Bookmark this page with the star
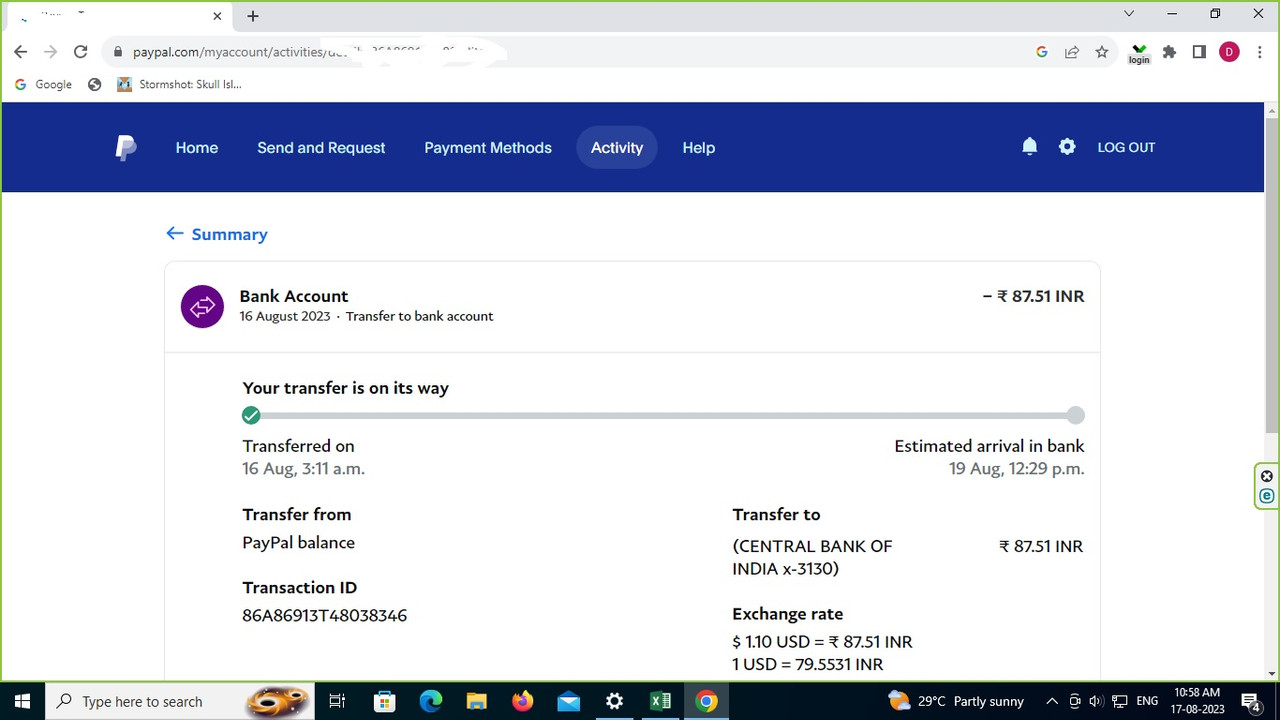Screen dimensions: 1280x720 pos(1102,52)
